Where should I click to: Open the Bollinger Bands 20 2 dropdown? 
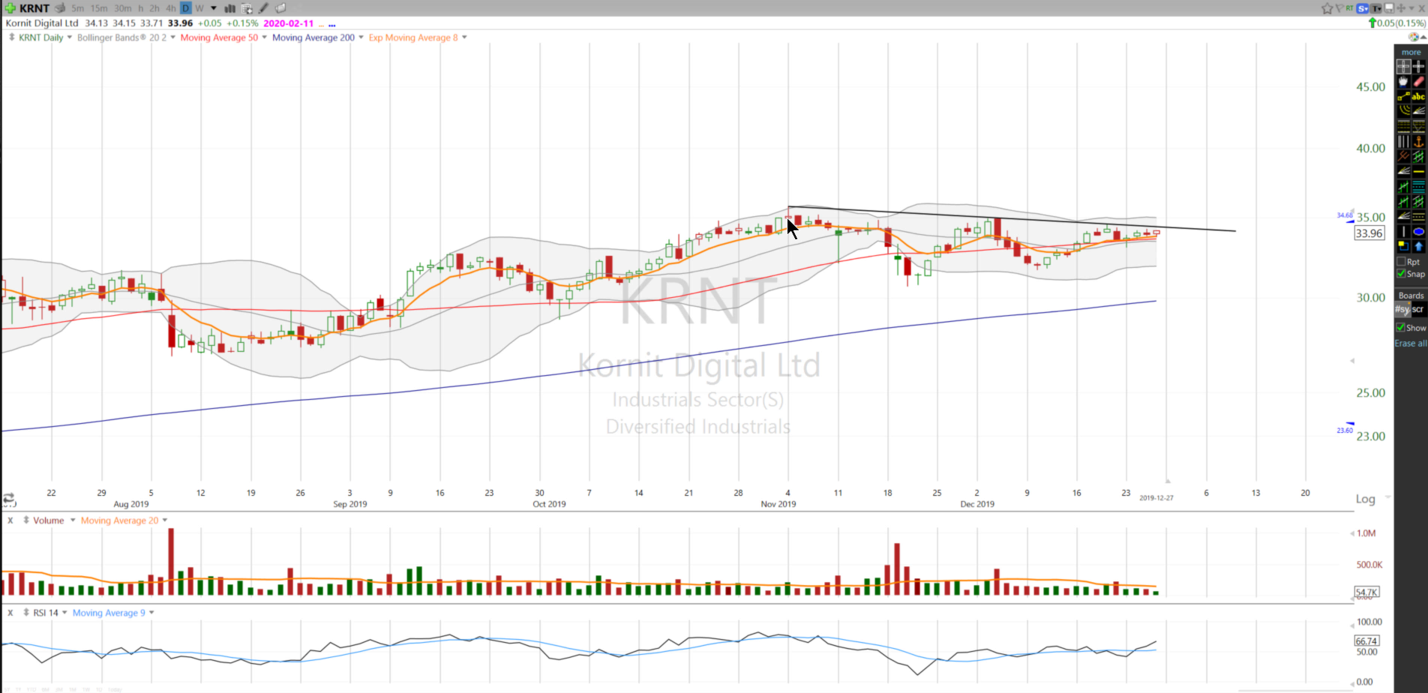click(173, 37)
